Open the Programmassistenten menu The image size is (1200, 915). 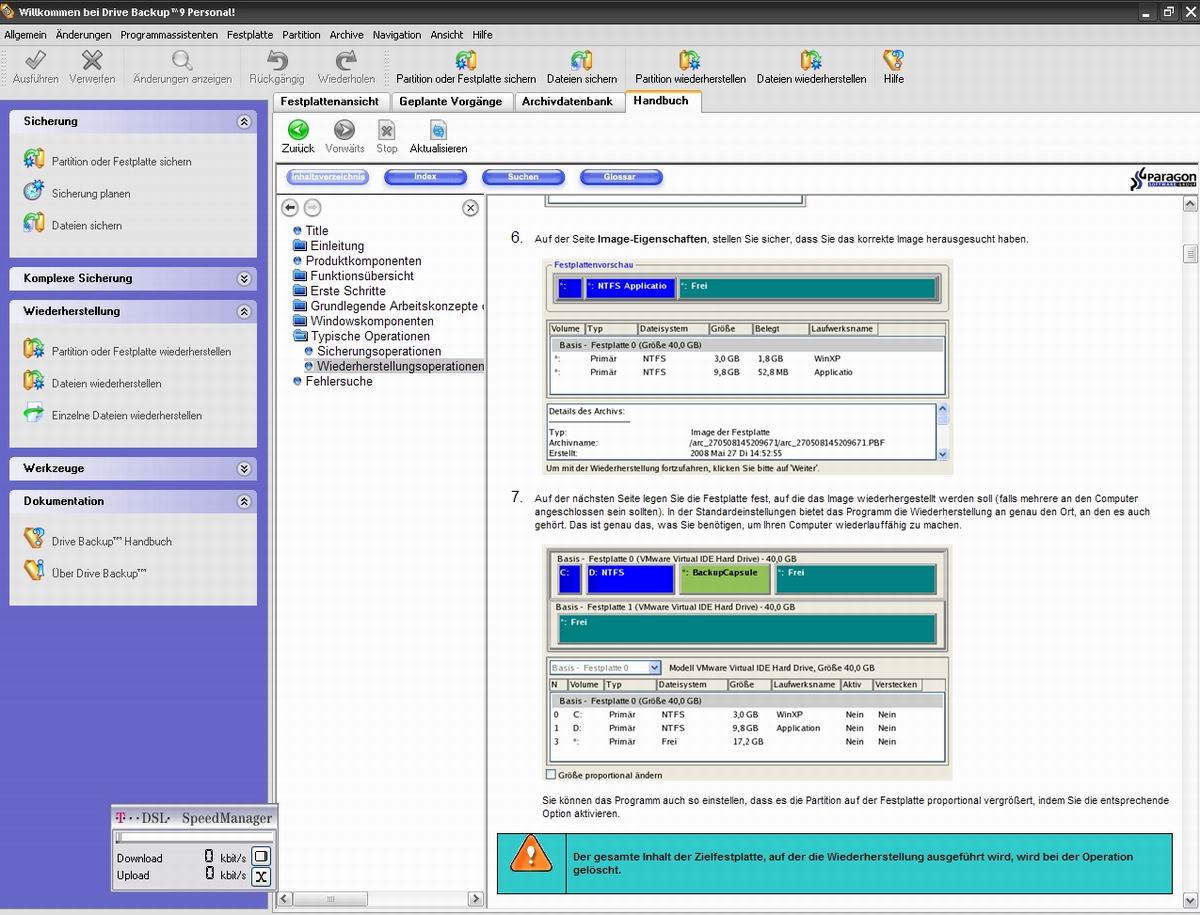[169, 34]
